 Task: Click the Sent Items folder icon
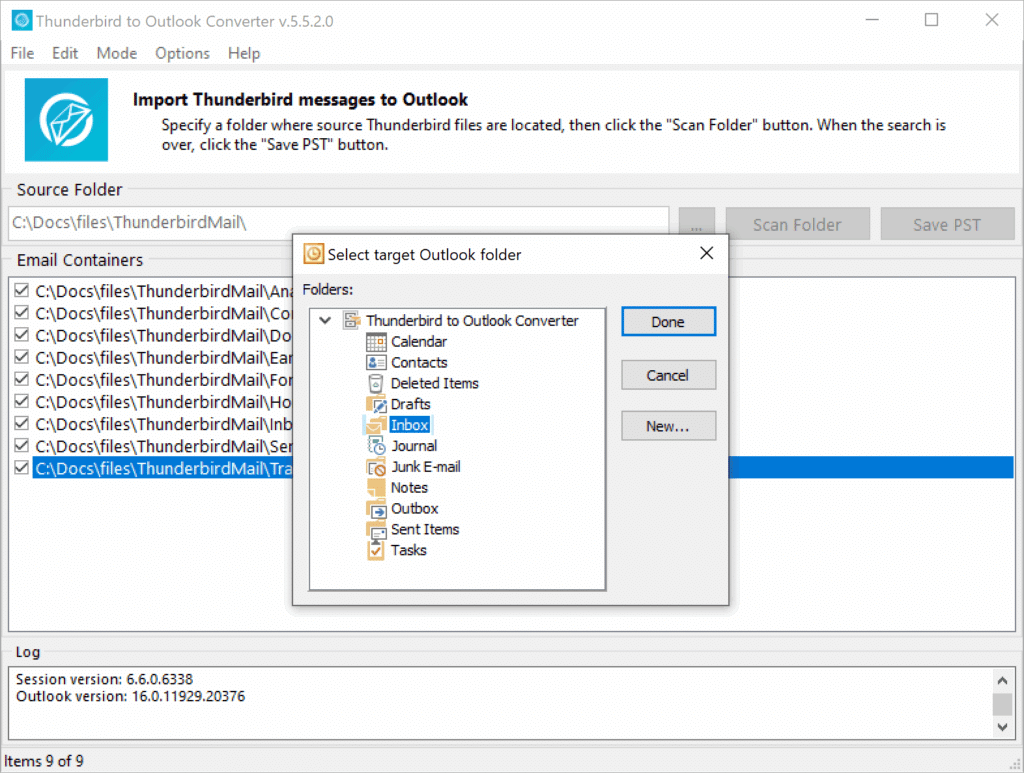[377, 529]
